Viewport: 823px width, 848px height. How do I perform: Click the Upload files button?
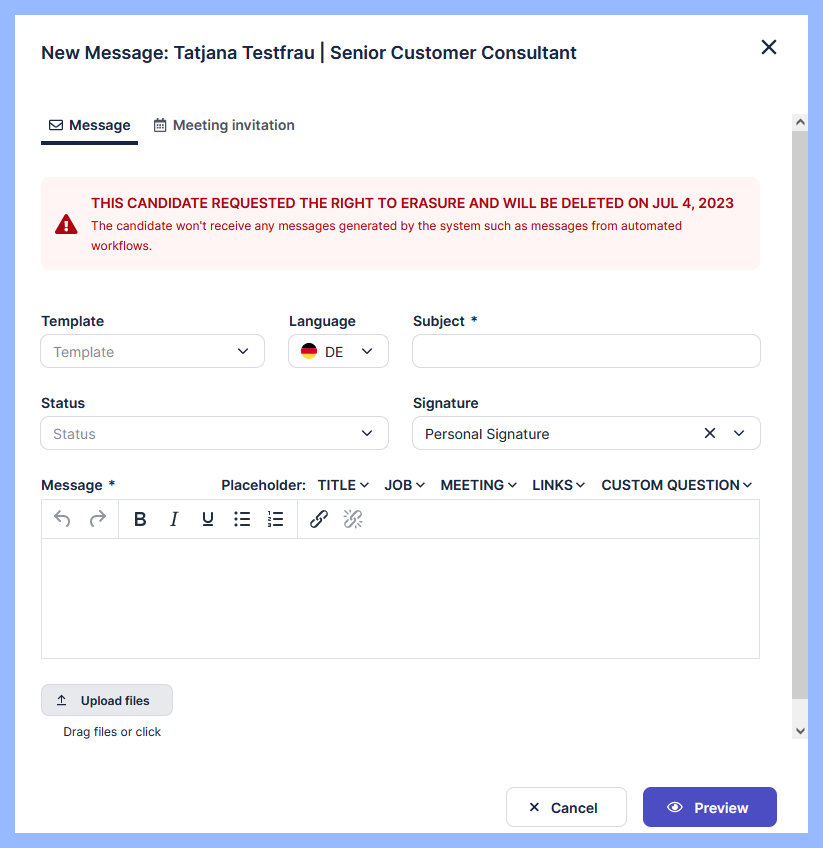[x=107, y=700]
